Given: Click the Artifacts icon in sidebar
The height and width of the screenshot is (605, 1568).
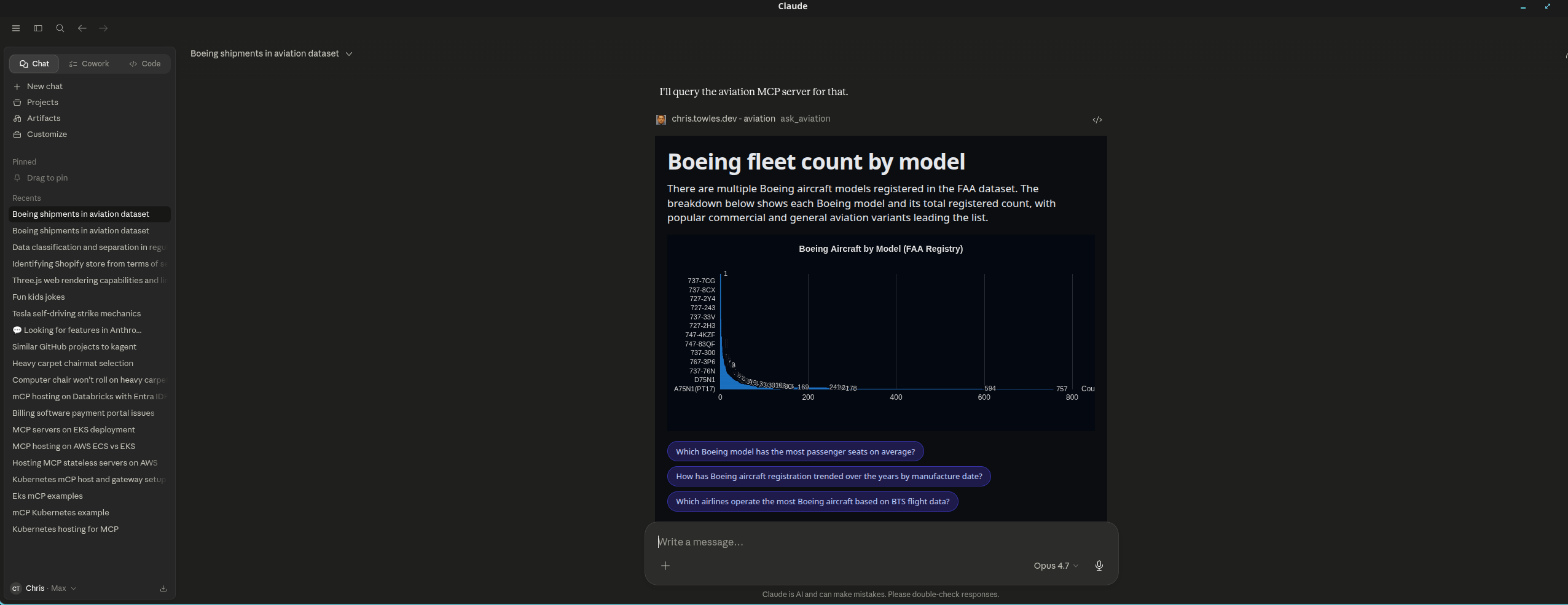Looking at the screenshot, I should (17, 119).
